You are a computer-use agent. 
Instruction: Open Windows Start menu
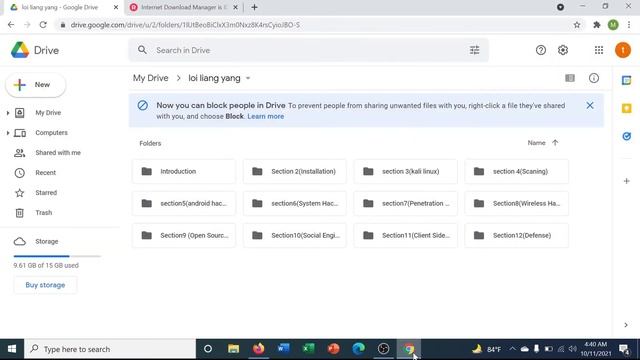[12, 349]
